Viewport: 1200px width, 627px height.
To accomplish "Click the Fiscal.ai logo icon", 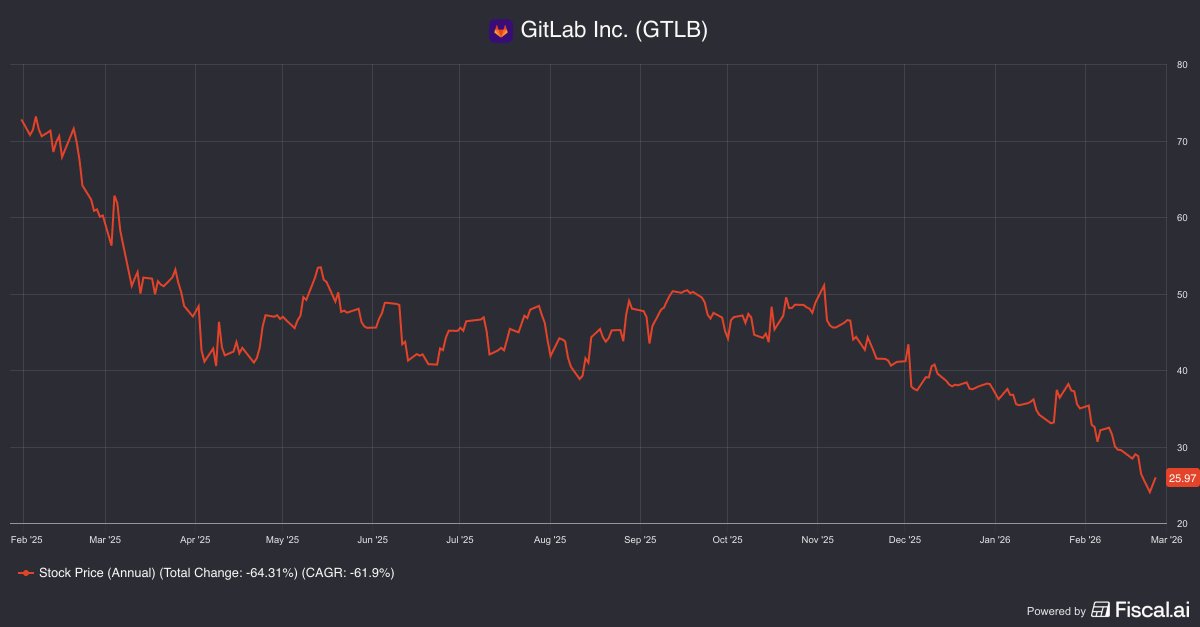I will [x=1101, y=610].
